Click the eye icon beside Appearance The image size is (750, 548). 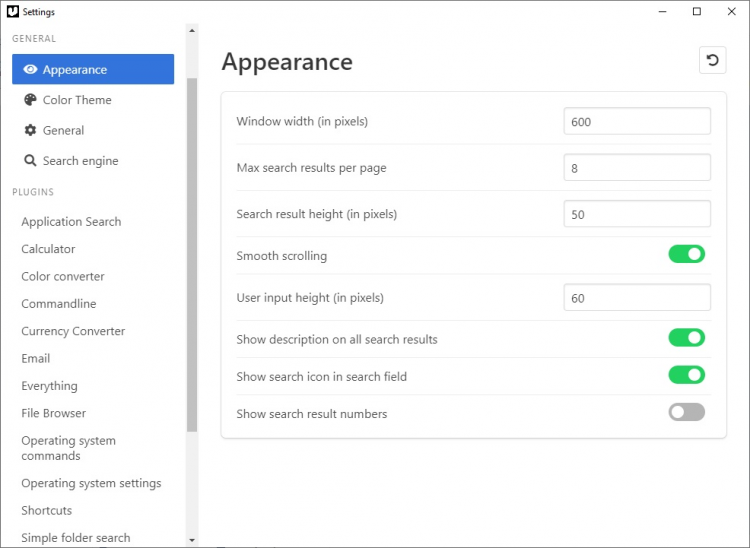(30, 70)
